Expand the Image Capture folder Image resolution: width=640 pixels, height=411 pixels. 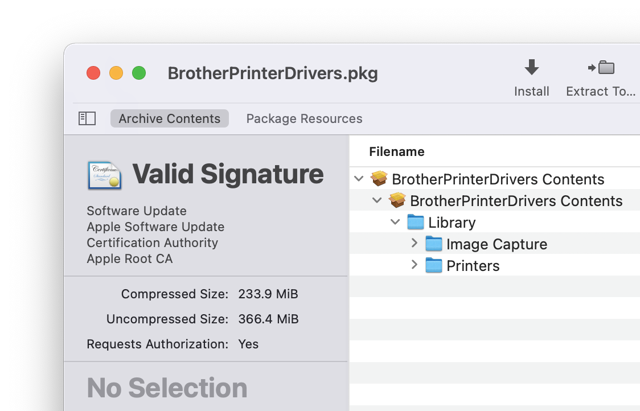414,243
